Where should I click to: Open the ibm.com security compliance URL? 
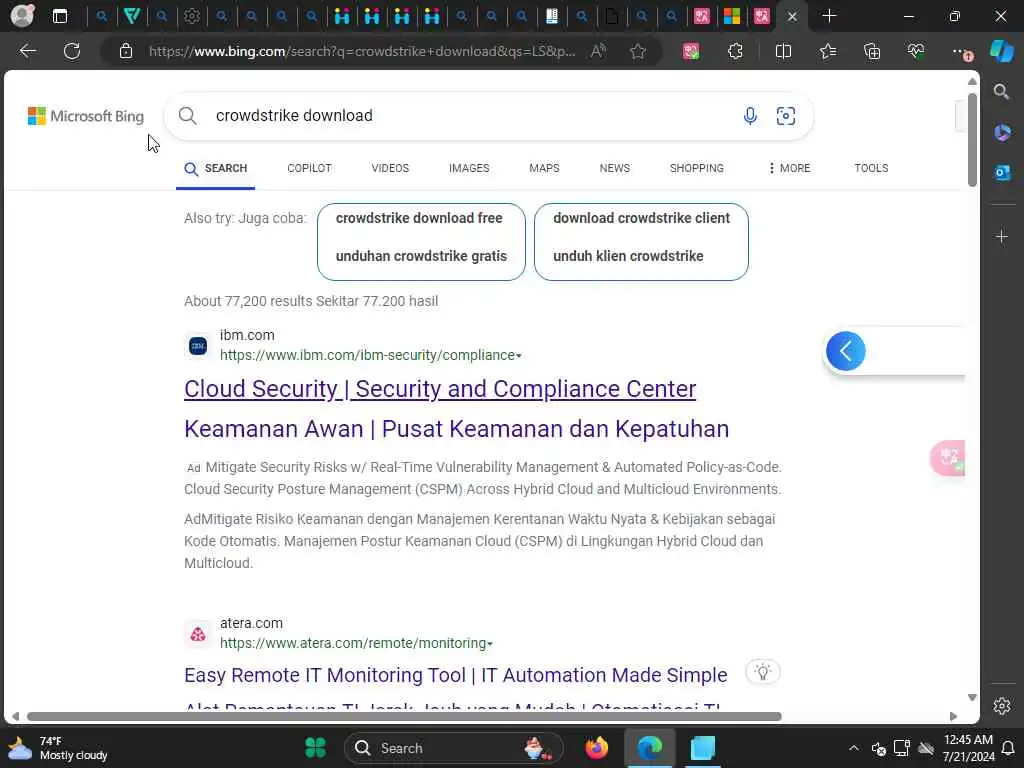367,355
